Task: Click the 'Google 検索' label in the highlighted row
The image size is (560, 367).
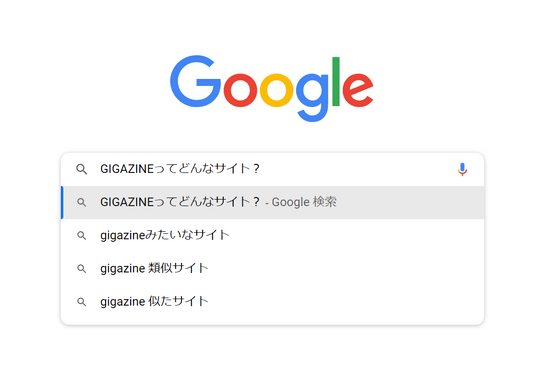Action: pyautogui.click(x=304, y=202)
